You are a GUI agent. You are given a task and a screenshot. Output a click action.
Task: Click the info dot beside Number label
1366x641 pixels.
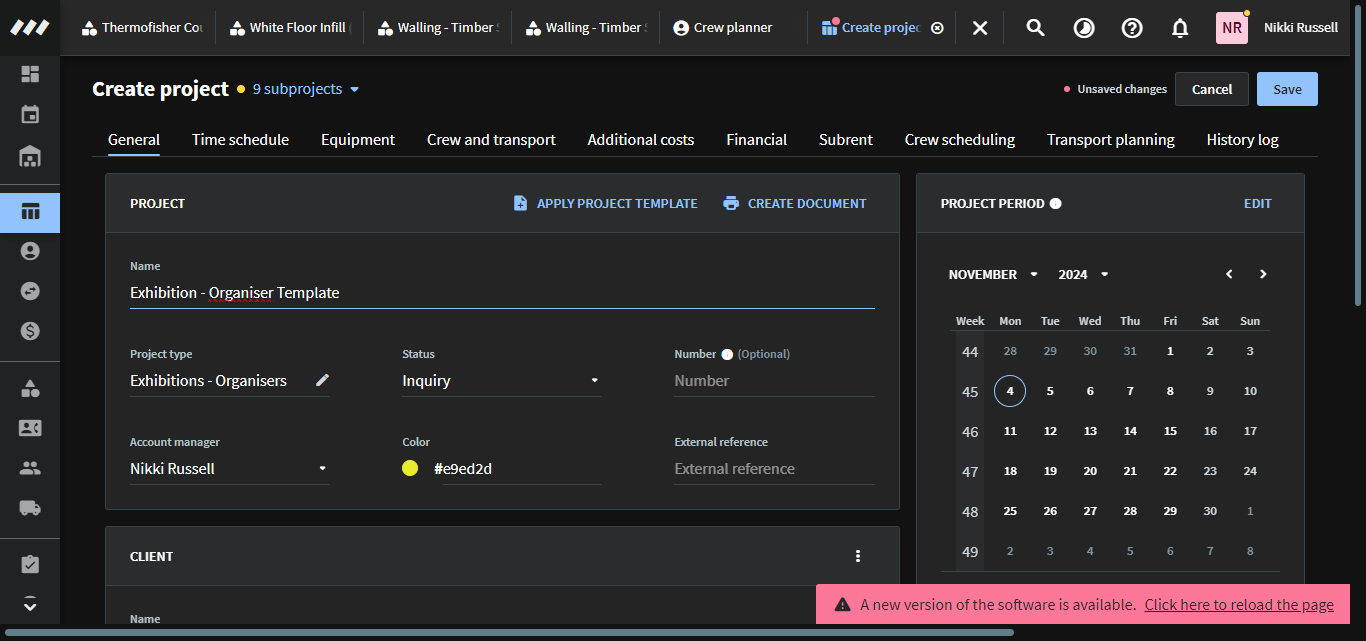point(727,354)
